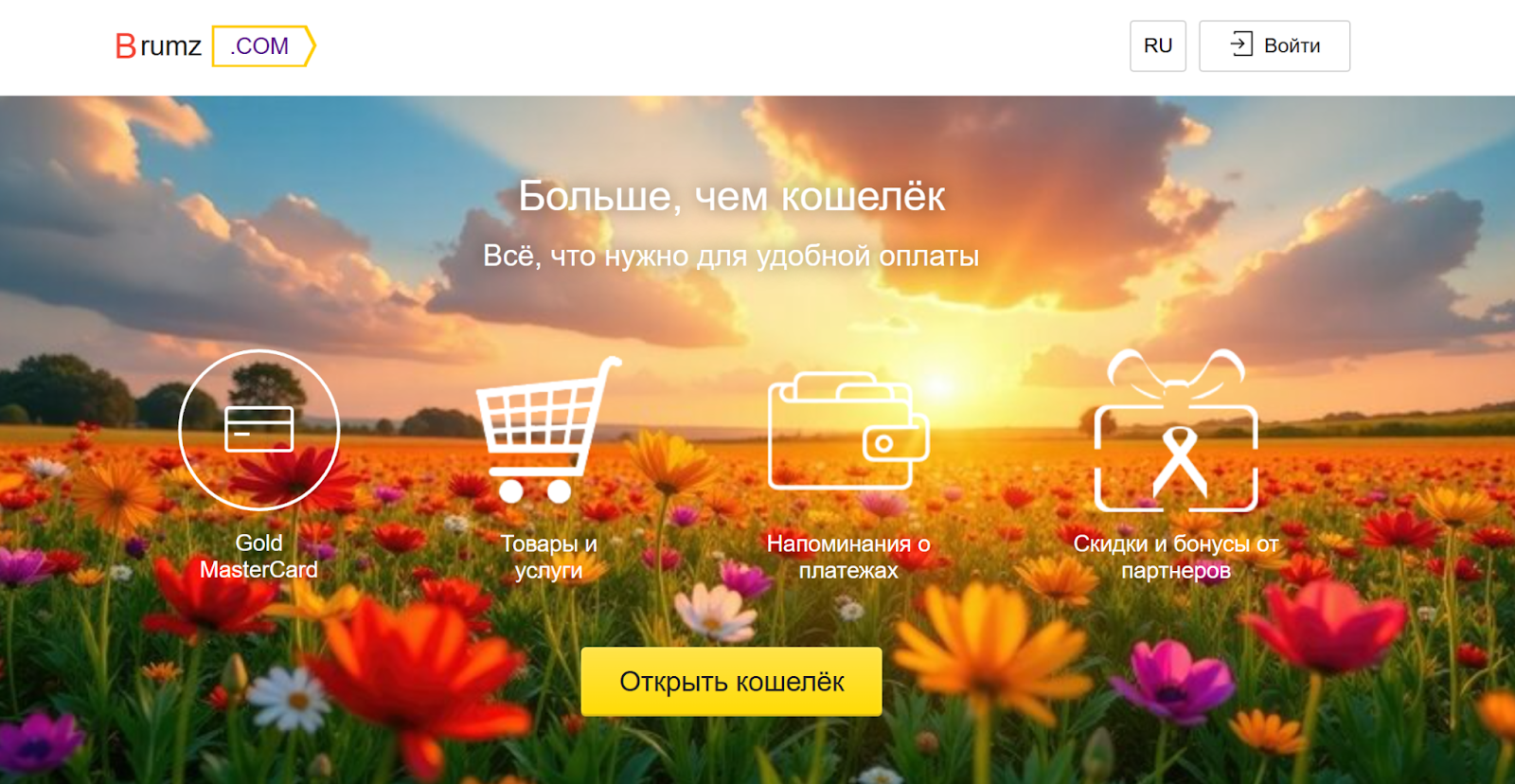Click the glowing sun in the hero image

(939, 384)
